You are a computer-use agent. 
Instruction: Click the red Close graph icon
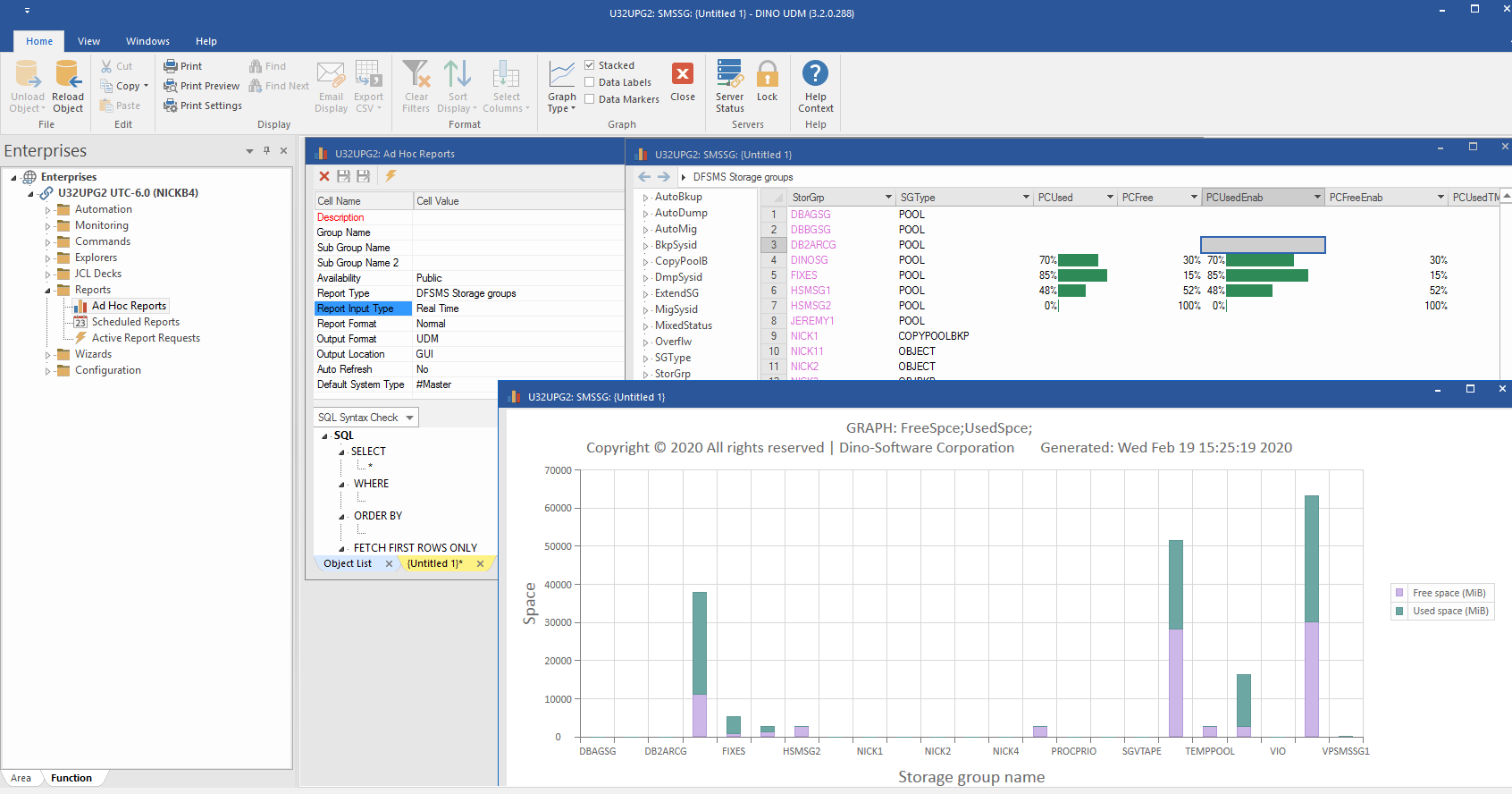683,75
